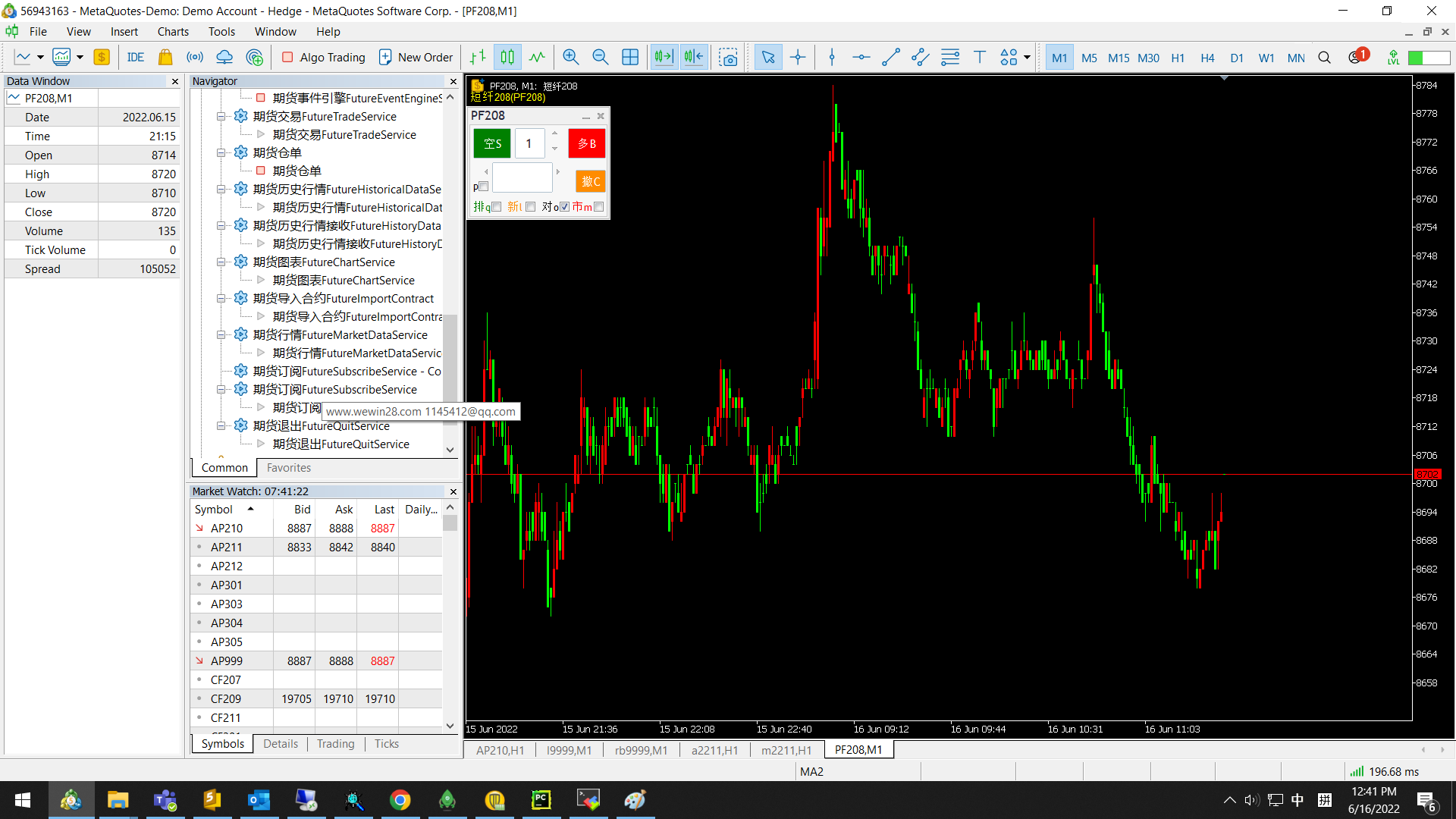Screen dimensions: 1456x819
Task: Switch to rb9999,M1 chart tab
Action: 641,750
